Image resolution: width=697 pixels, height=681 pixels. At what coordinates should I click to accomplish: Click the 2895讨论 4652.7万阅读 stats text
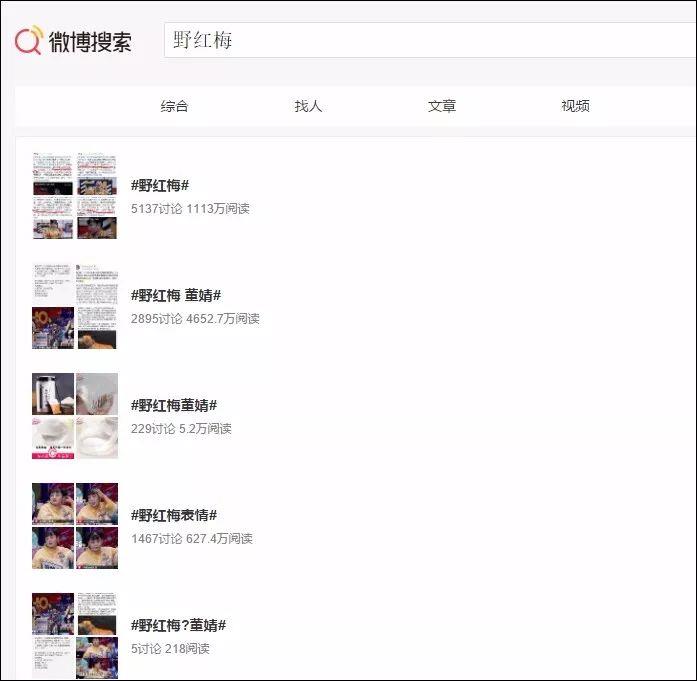click(195, 319)
